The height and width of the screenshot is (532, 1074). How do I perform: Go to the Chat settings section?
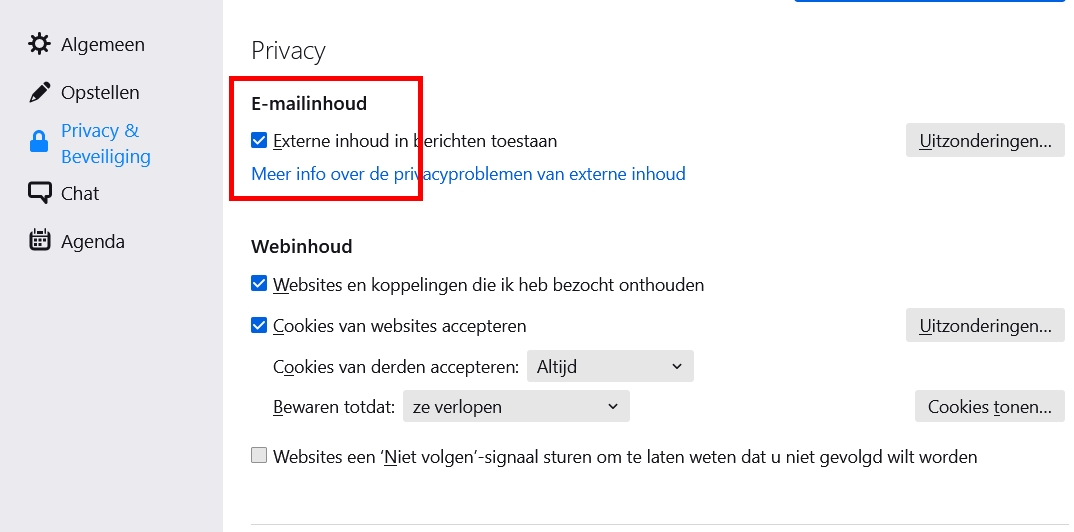coord(80,193)
